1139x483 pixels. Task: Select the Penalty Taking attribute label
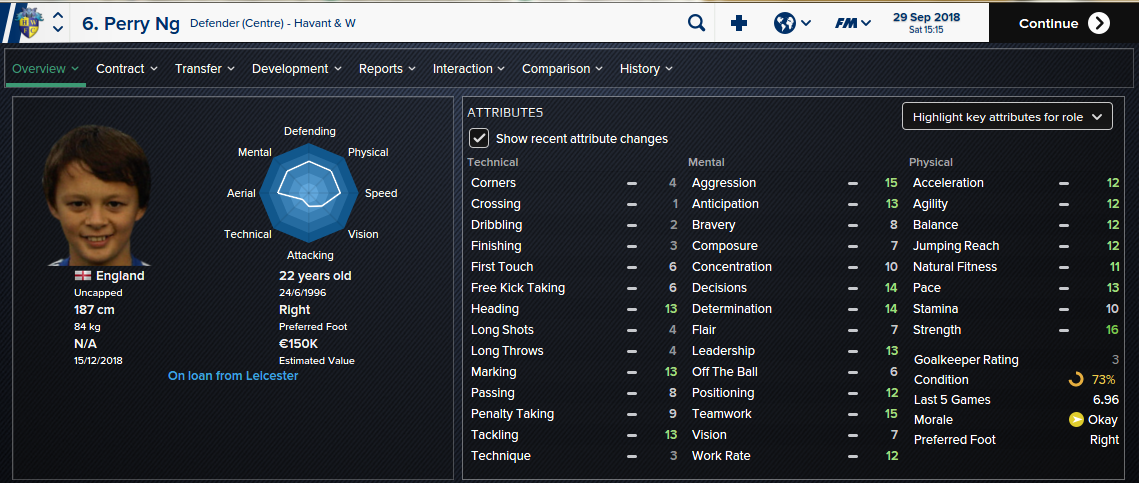(x=512, y=414)
